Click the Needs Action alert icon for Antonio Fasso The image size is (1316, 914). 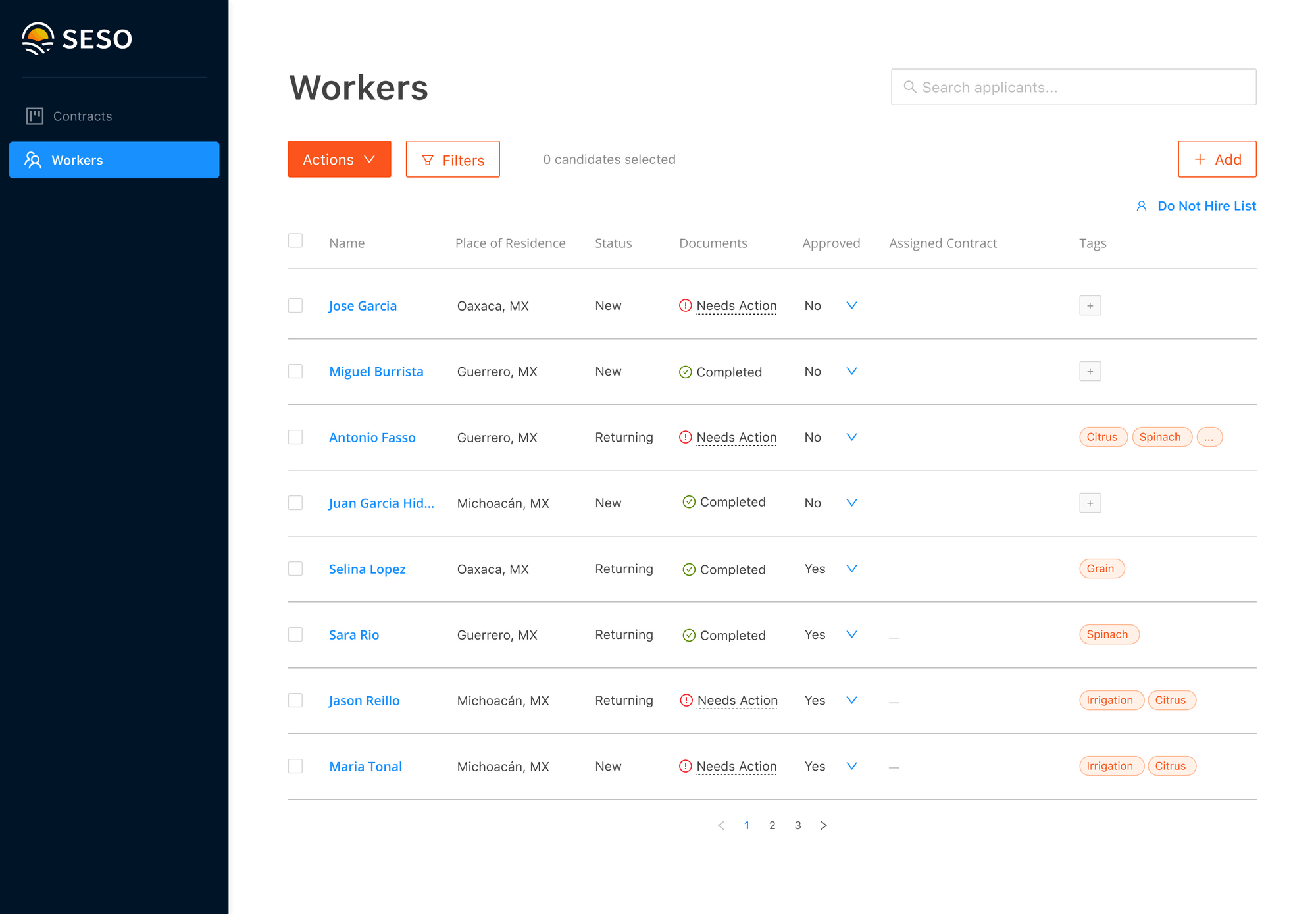click(685, 437)
